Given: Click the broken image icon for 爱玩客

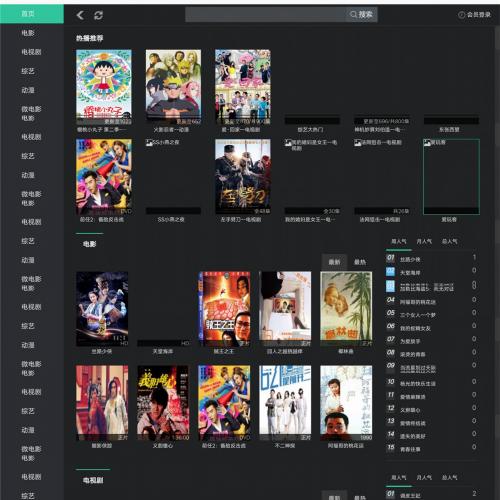Looking at the screenshot, I should click(x=427, y=143).
